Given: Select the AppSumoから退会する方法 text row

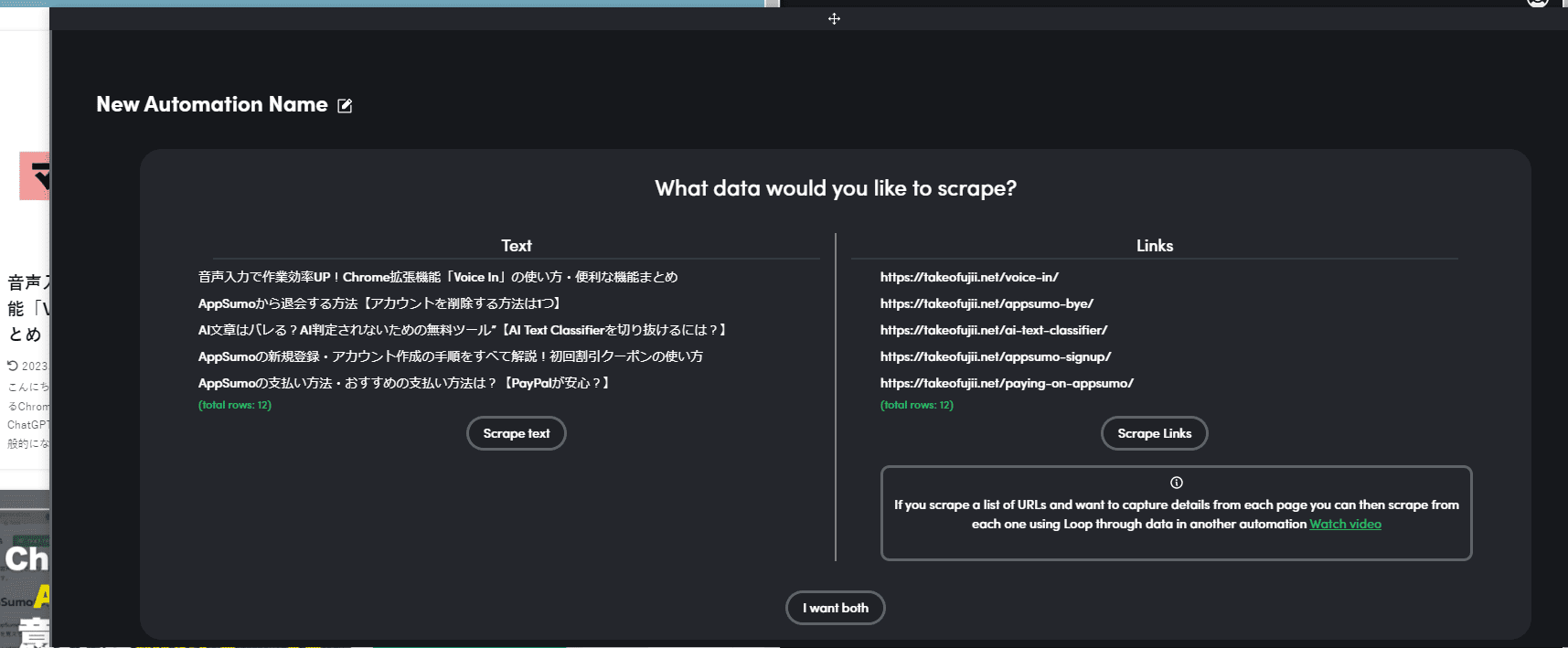Looking at the screenshot, I should (x=379, y=303).
